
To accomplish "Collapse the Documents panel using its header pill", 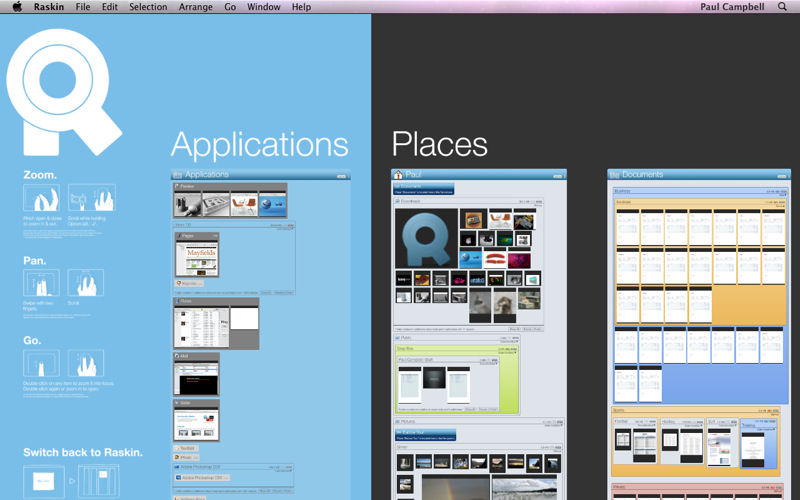I will (x=782, y=176).
